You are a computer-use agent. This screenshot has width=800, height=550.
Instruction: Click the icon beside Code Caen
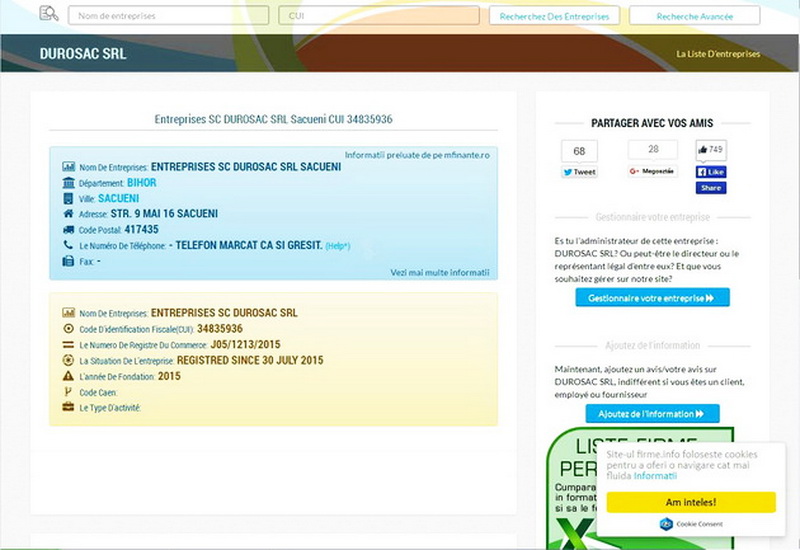coord(67,392)
